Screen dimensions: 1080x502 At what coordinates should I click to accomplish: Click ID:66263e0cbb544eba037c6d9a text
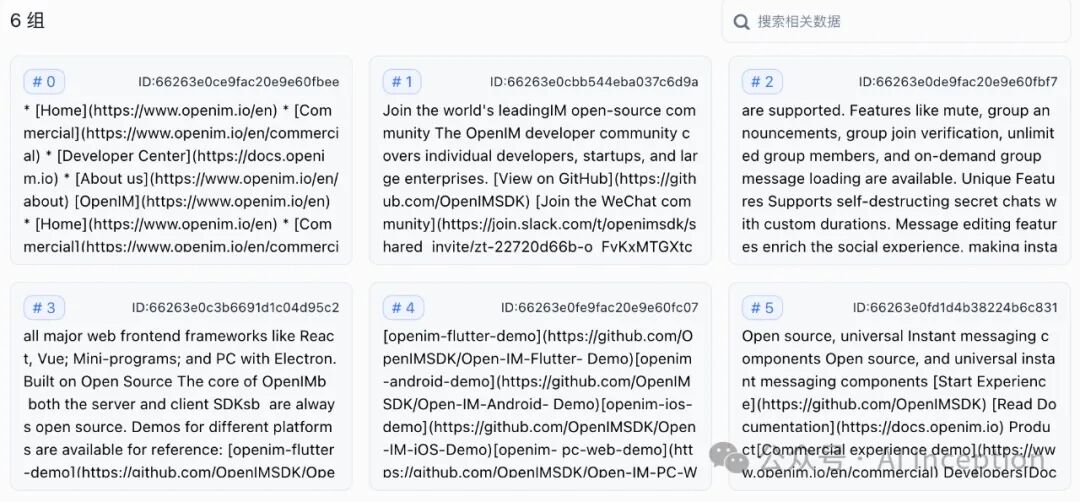[x=594, y=82]
